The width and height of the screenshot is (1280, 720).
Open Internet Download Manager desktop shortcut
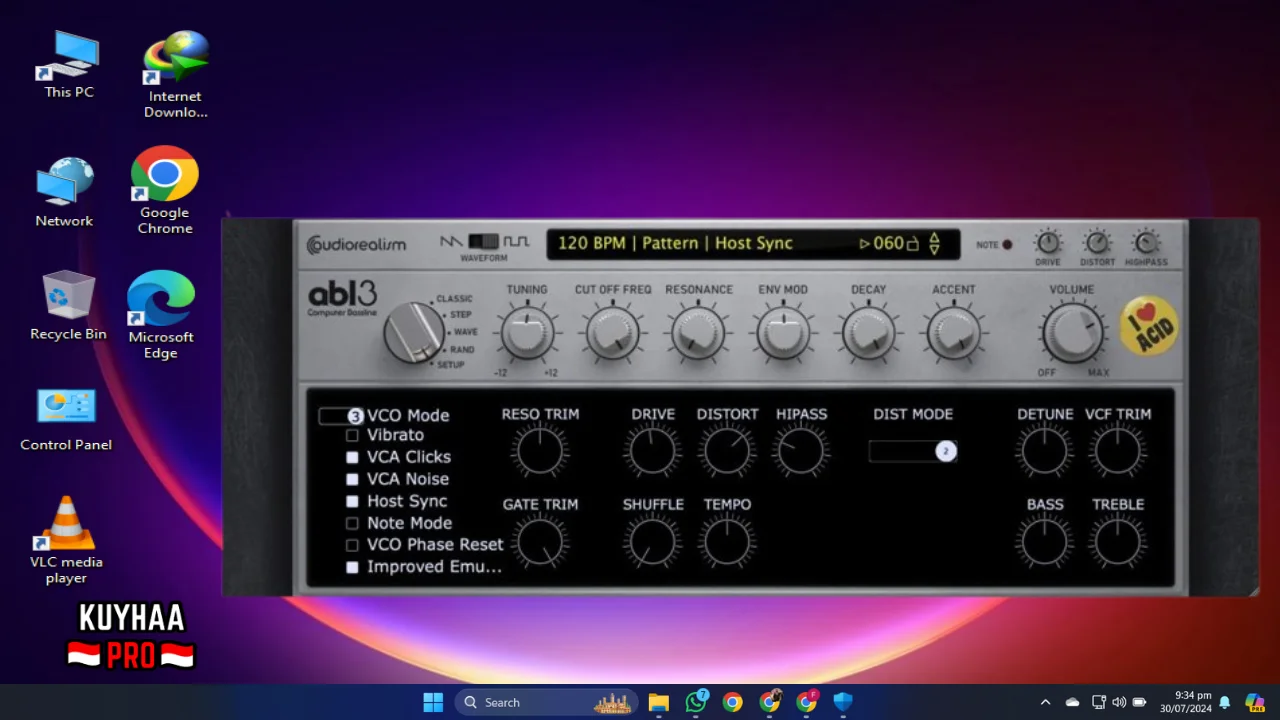[175, 75]
